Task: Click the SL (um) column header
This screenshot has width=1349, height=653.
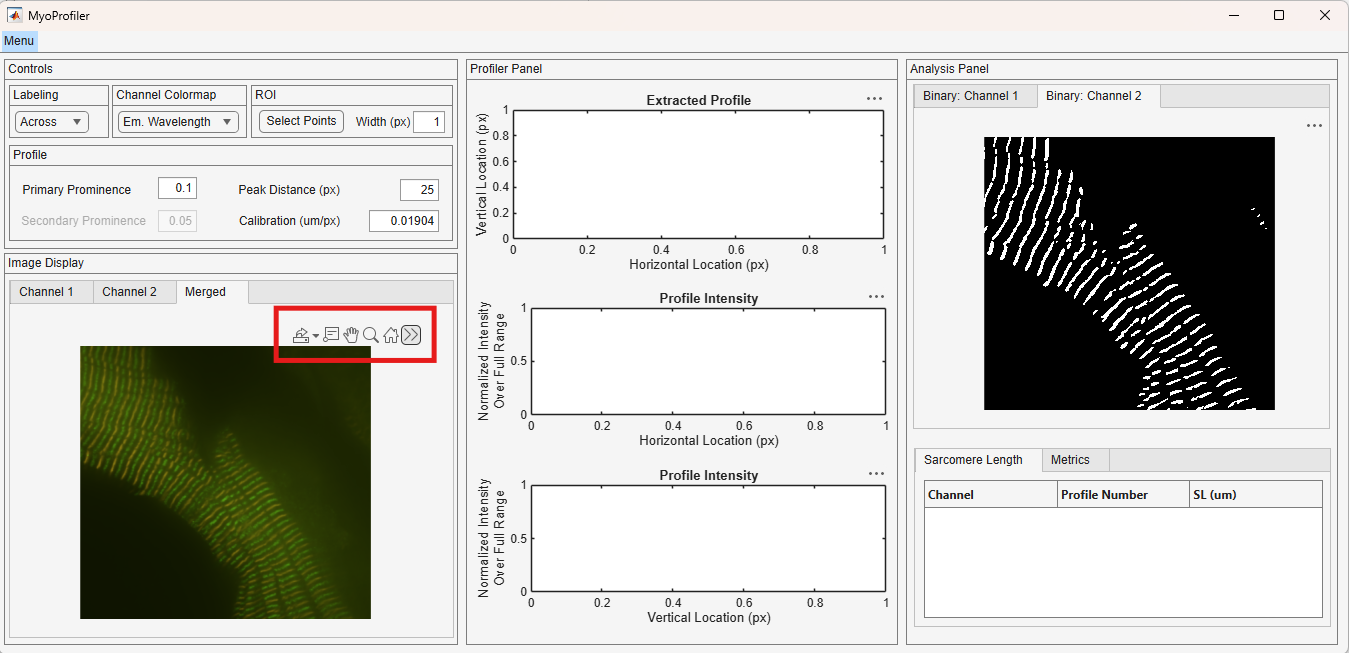Action: point(1256,494)
